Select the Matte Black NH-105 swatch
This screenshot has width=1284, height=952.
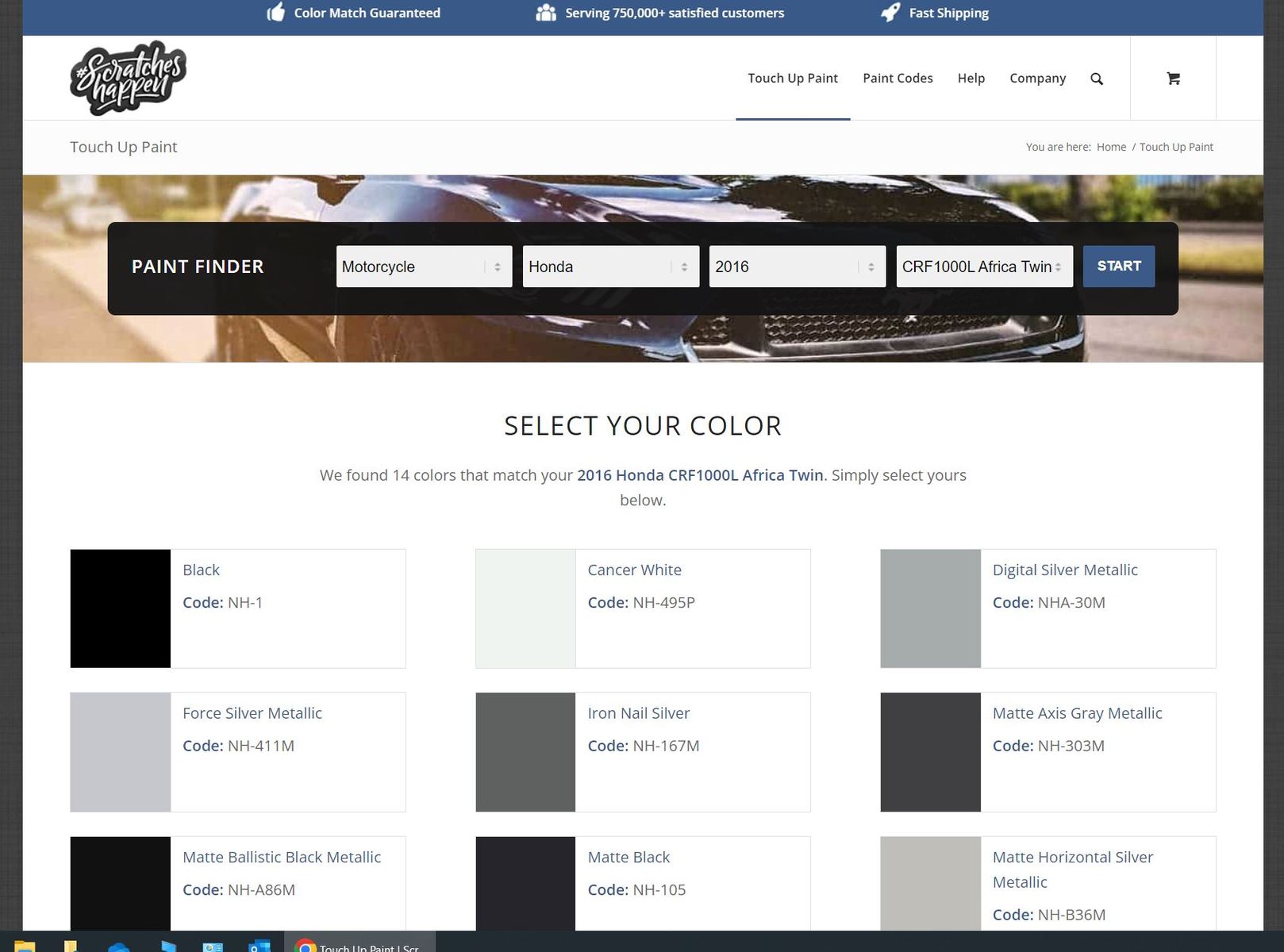coord(525,884)
